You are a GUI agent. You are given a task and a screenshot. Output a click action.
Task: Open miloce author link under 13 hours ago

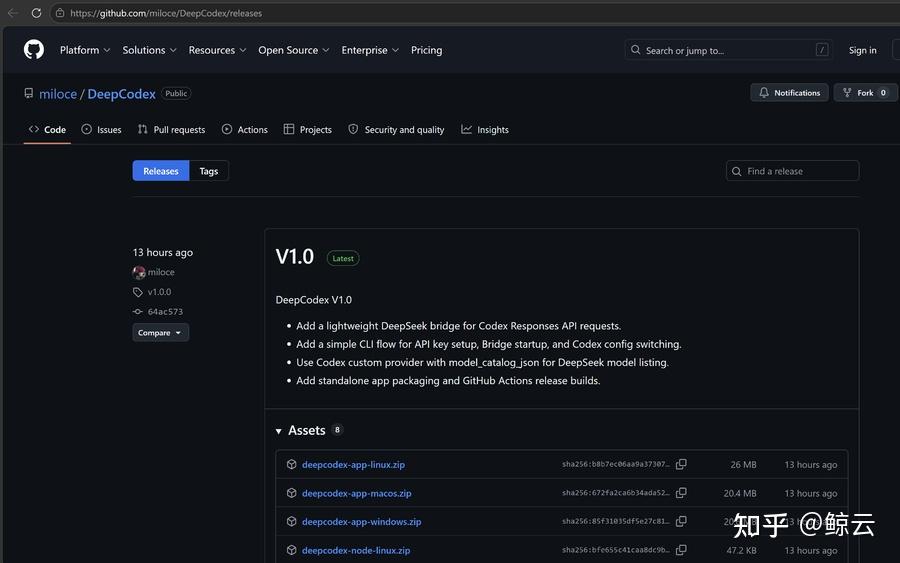click(161, 272)
